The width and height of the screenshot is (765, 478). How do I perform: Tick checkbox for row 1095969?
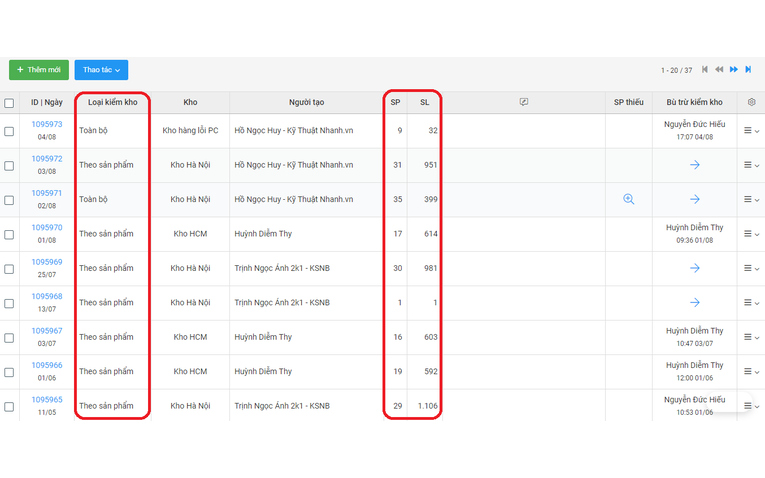tap(9, 269)
